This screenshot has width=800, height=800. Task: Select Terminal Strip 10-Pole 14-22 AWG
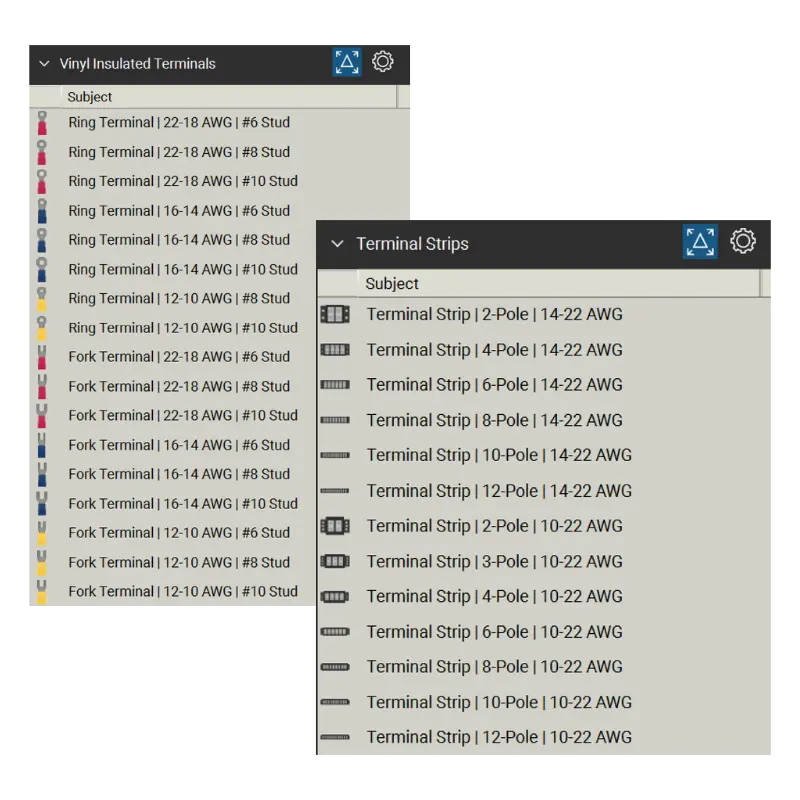point(499,455)
